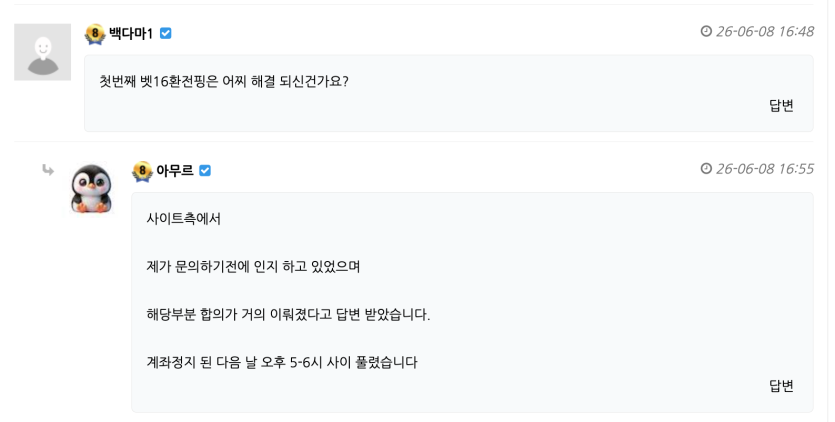Click the reply indent arrow icon
835x422 pixels.
(x=48, y=170)
